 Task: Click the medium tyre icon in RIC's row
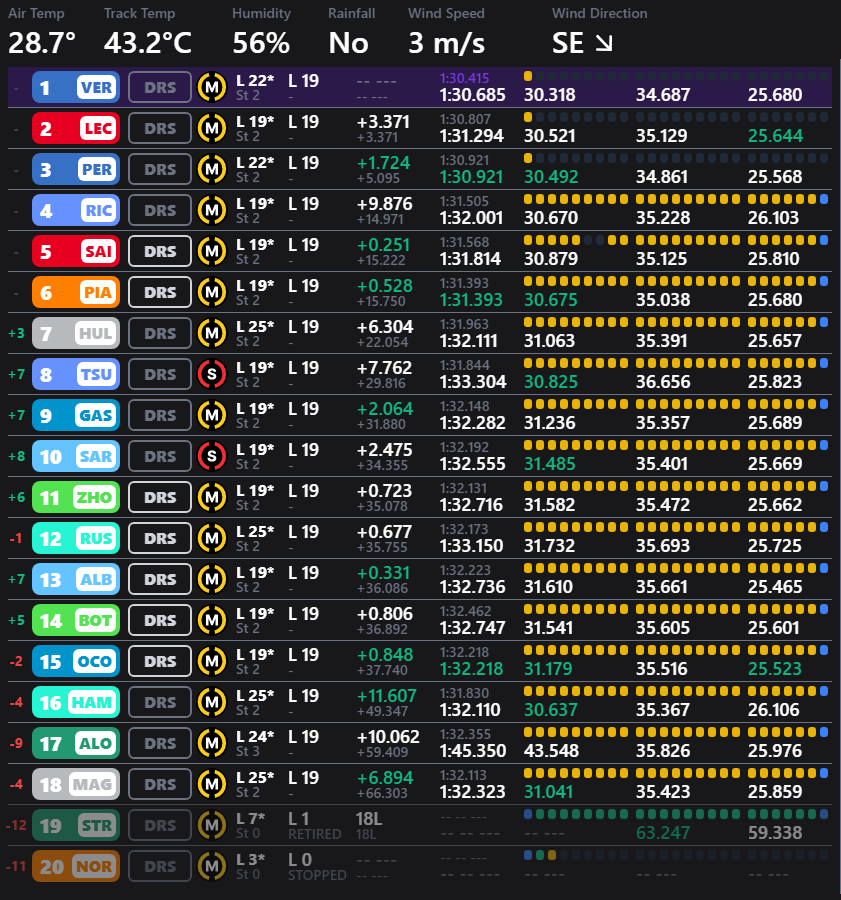coord(212,210)
